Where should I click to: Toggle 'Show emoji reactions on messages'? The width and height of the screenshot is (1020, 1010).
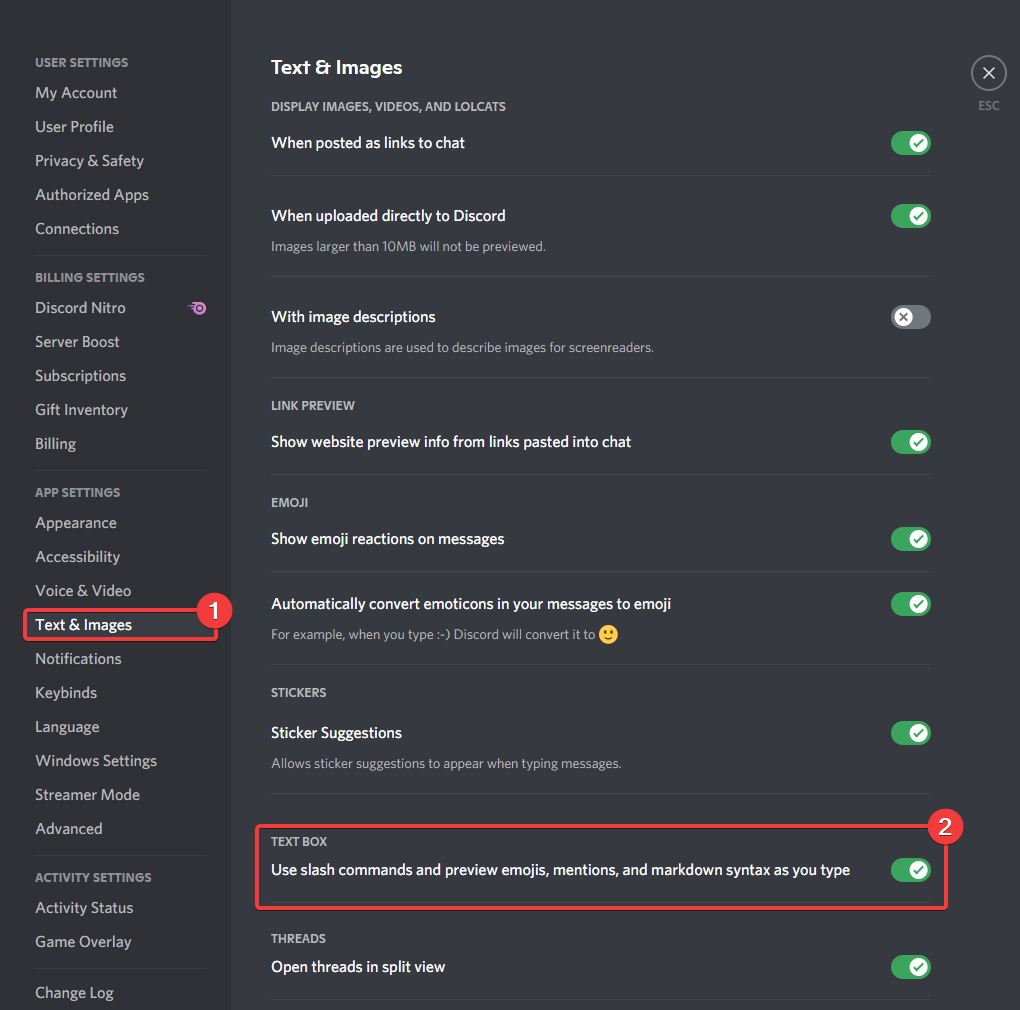910,539
